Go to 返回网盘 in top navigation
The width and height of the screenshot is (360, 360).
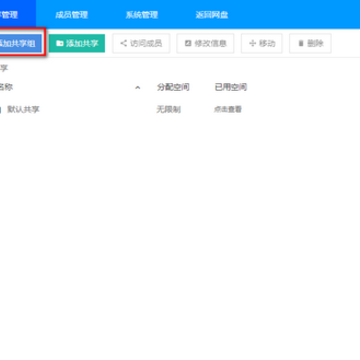(212, 15)
